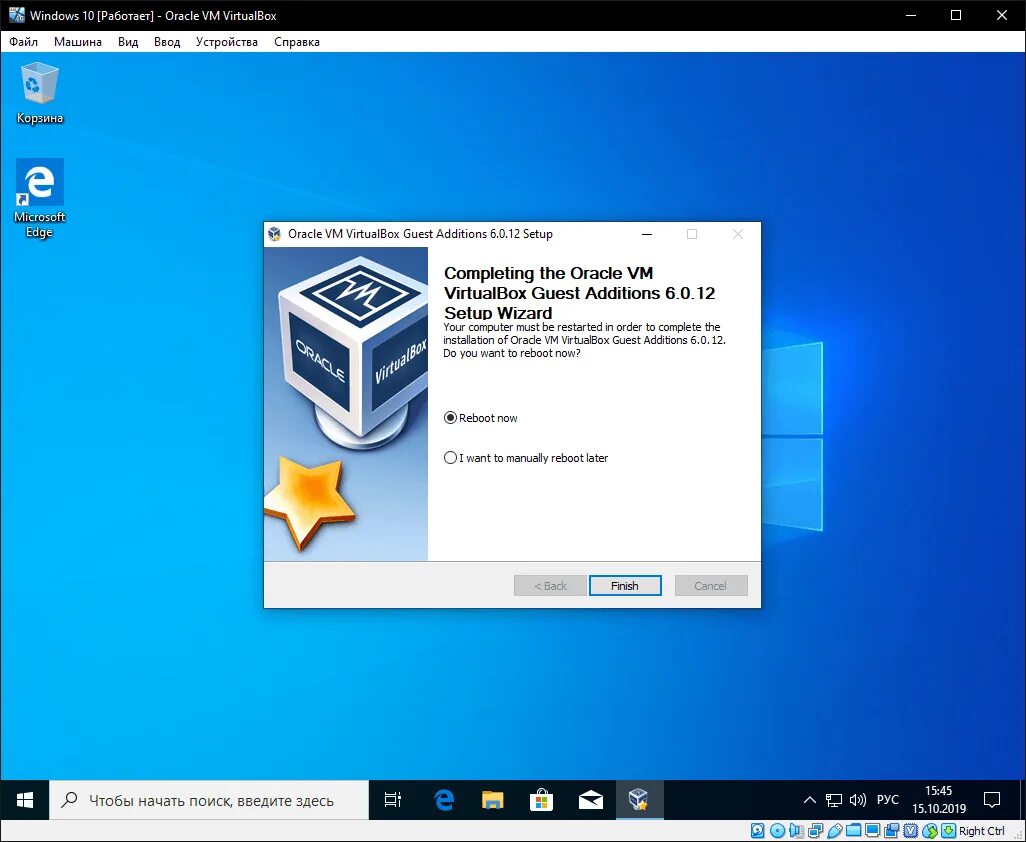
Task: Open Task View on the taskbar
Action: [x=393, y=799]
